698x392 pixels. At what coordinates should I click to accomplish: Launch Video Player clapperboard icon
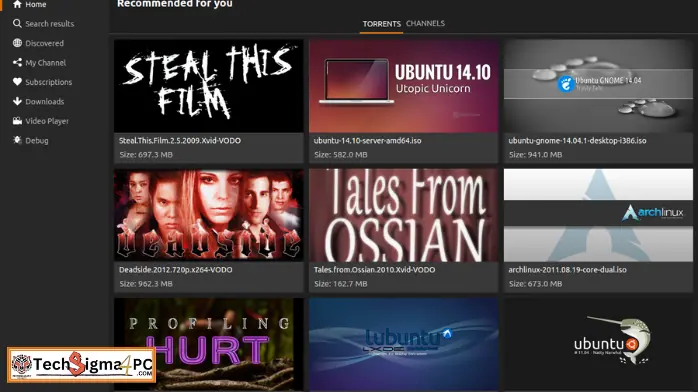(17, 121)
